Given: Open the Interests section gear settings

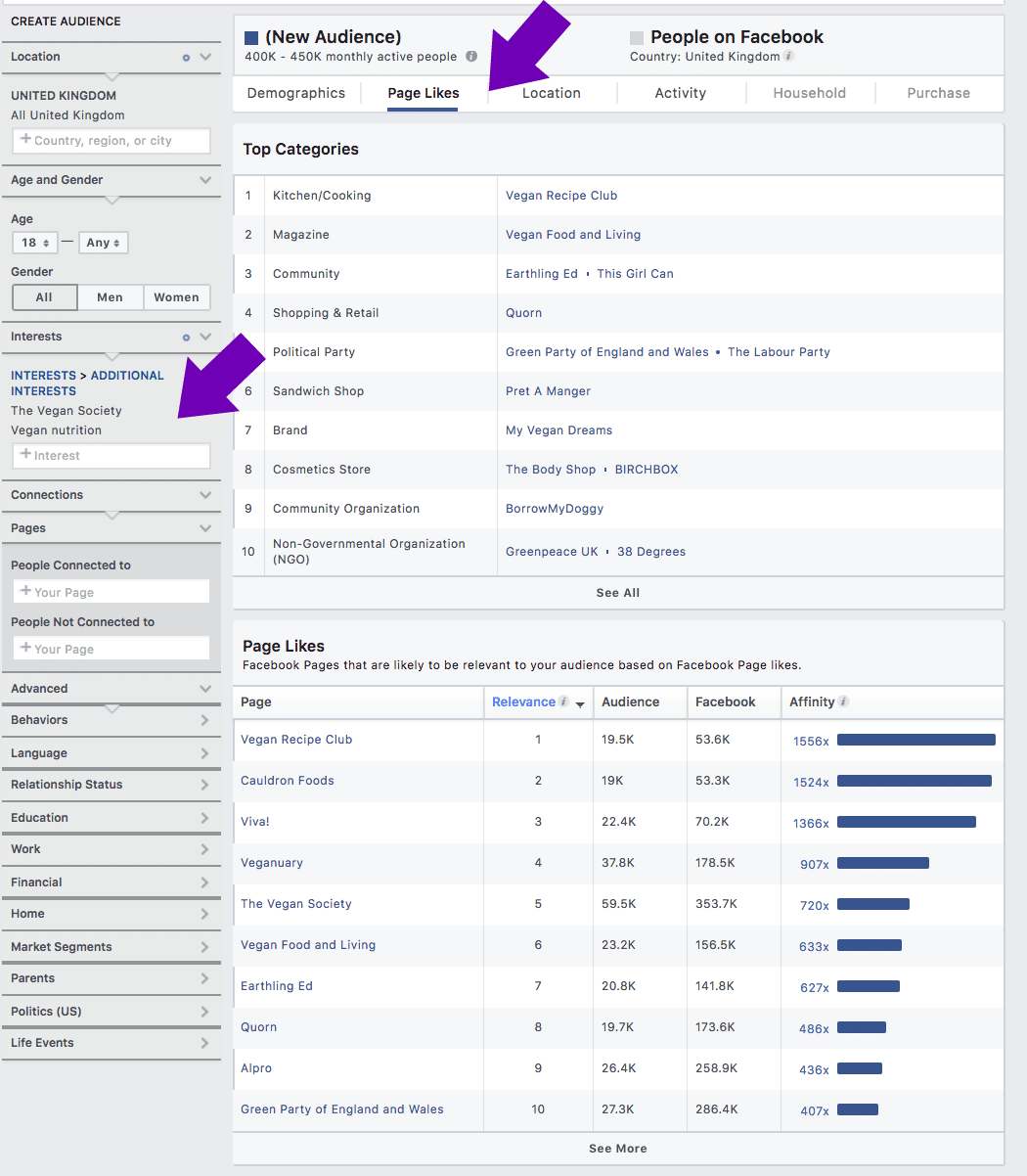Looking at the screenshot, I should 186,338.
